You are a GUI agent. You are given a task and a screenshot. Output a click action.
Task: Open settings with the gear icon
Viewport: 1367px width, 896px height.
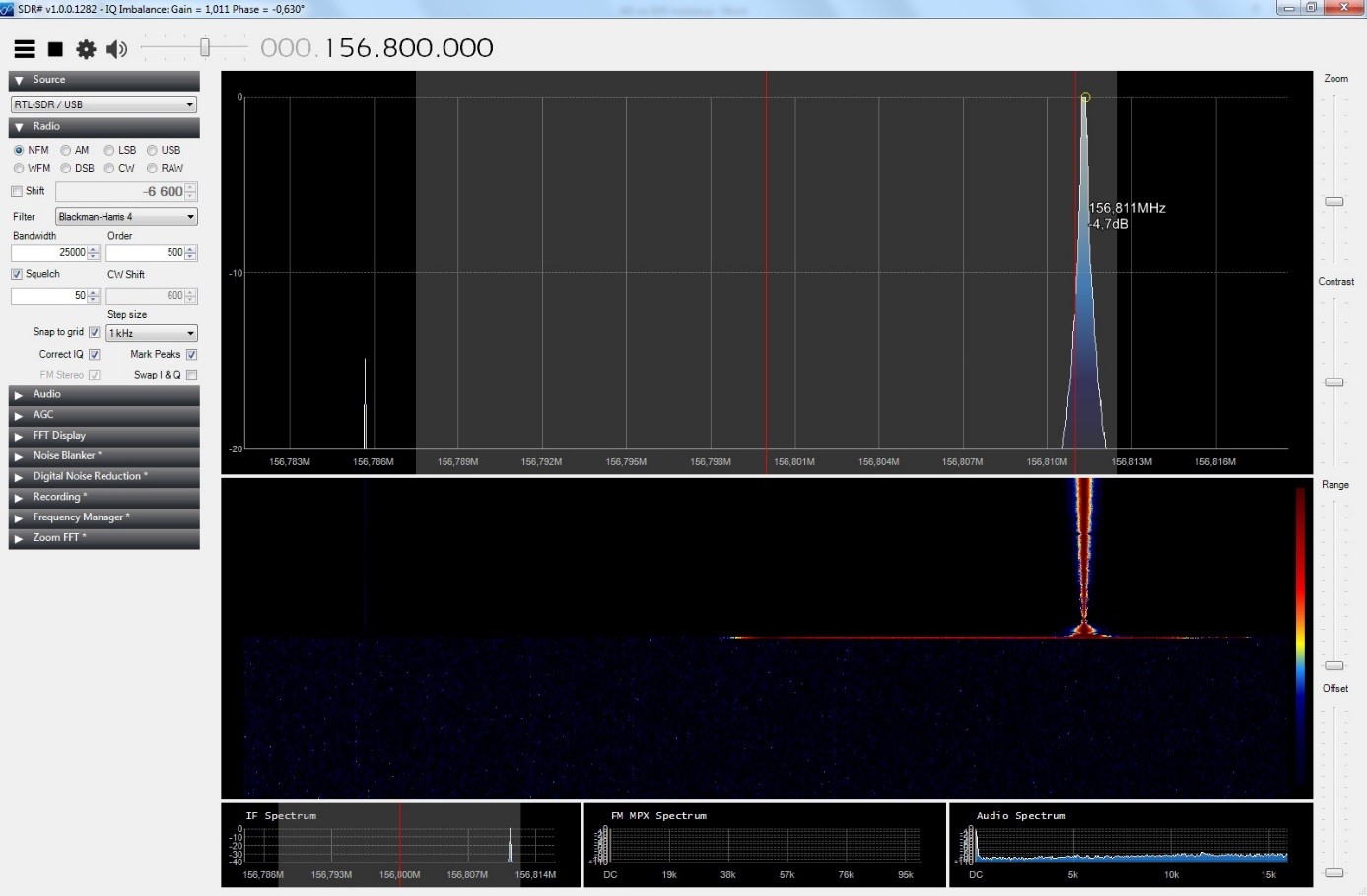pyautogui.click(x=87, y=49)
